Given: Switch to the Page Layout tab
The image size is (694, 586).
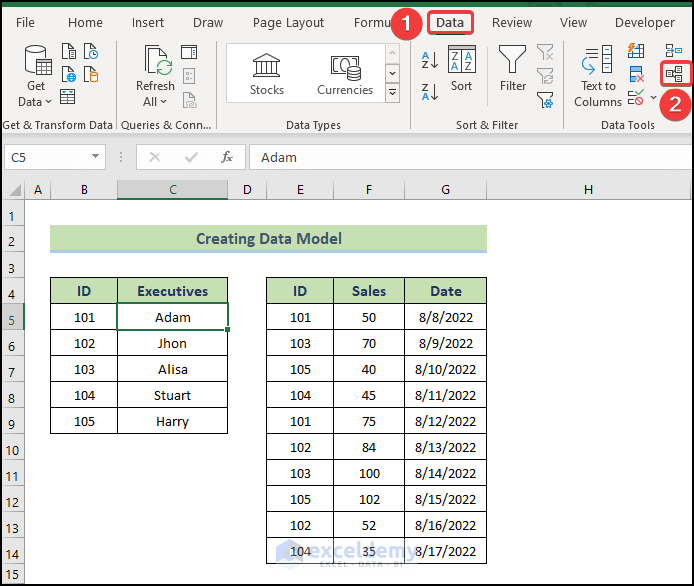Looking at the screenshot, I should [288, 22].
